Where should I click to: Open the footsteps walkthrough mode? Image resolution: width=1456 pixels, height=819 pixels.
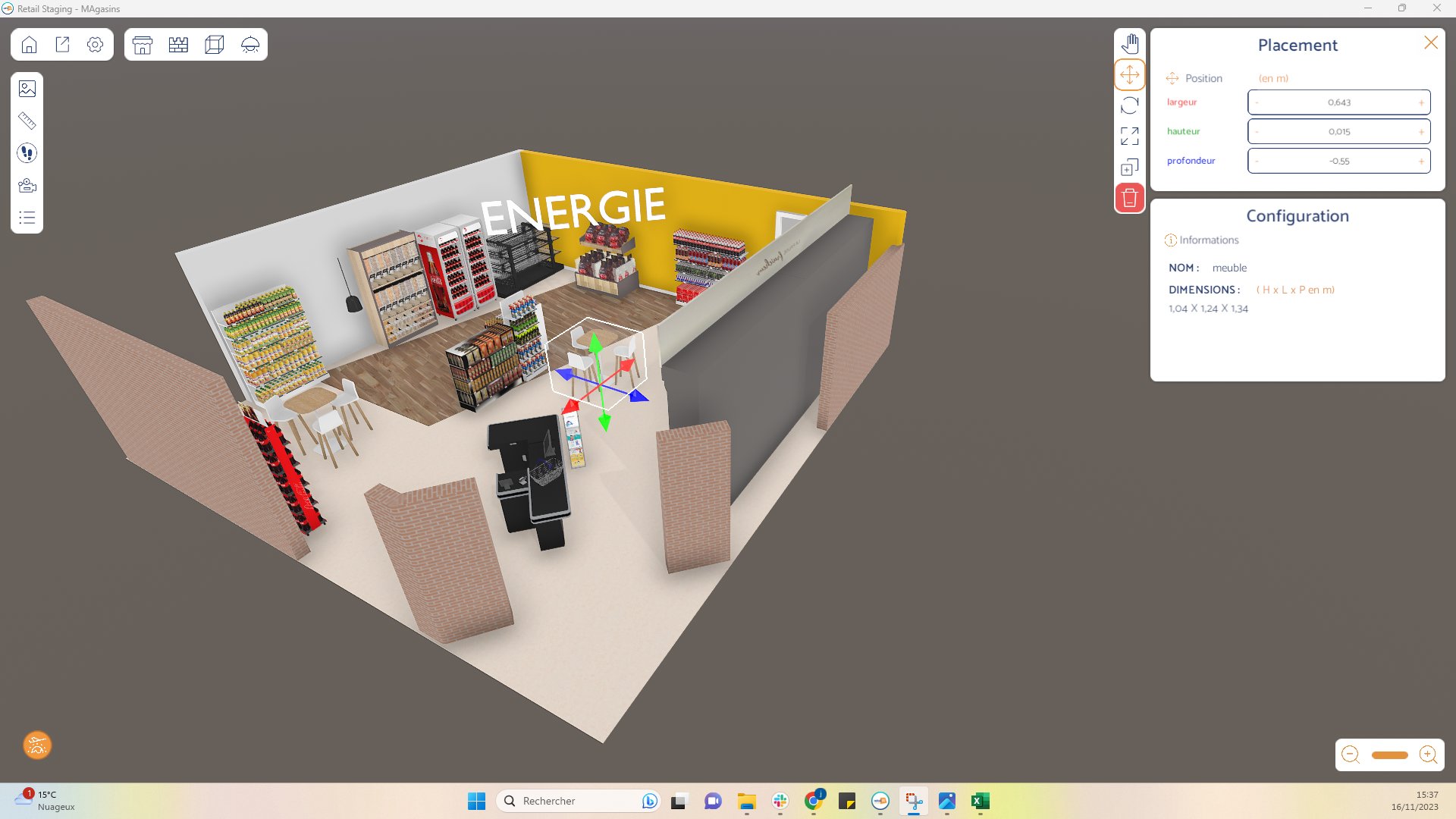tap(27, 153)
